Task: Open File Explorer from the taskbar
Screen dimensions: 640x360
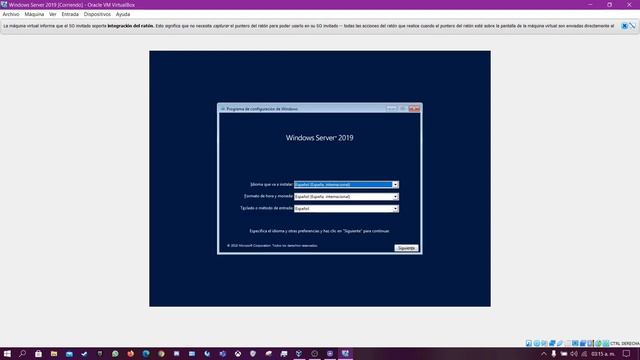Action: tap(54, 353)
